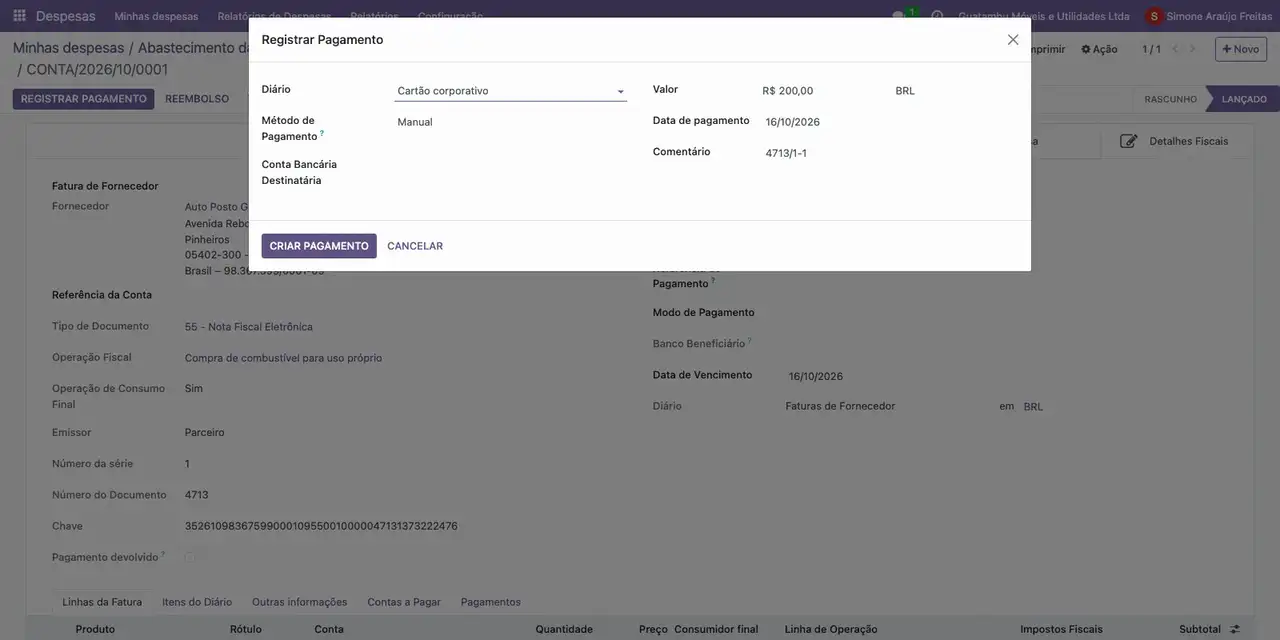Open Simone Araújo Freitas user menu

tap(1209, 16)
